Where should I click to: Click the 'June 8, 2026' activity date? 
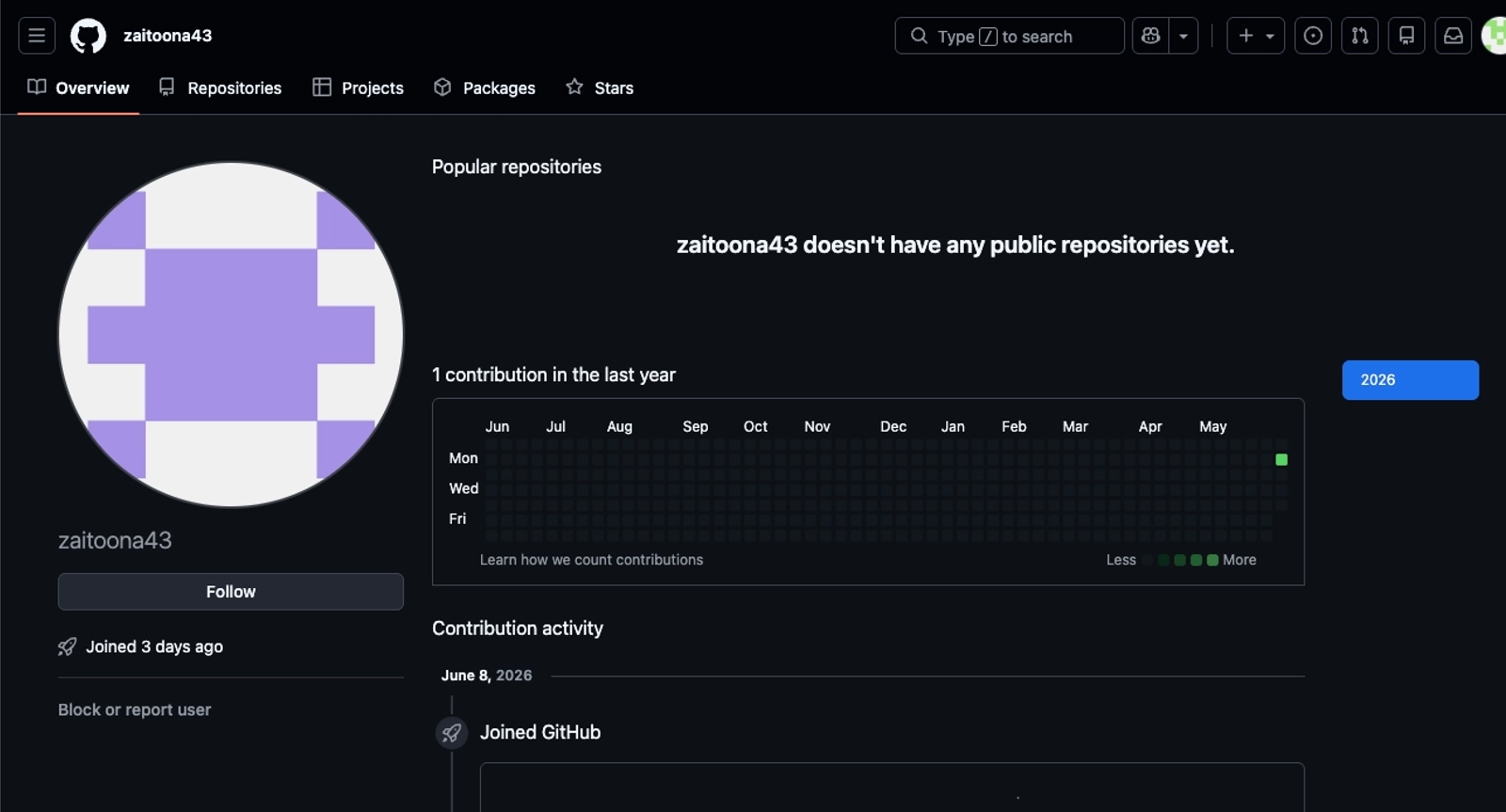click(x=487, y=676)
